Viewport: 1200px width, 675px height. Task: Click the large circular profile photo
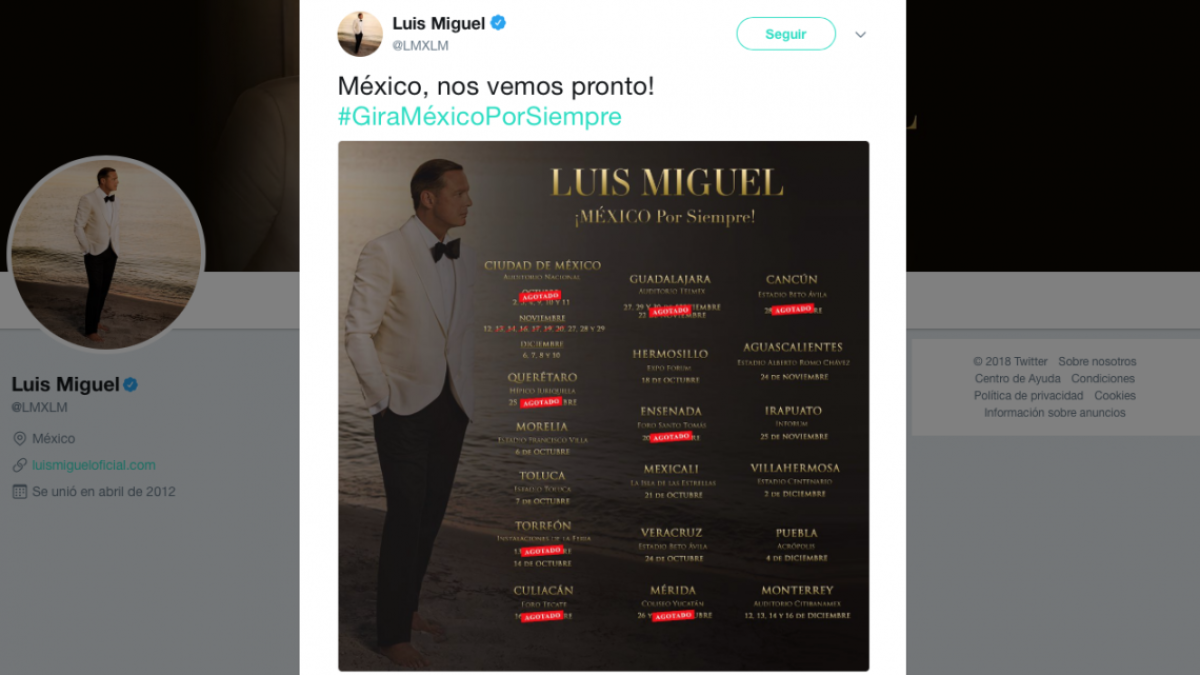105,250
